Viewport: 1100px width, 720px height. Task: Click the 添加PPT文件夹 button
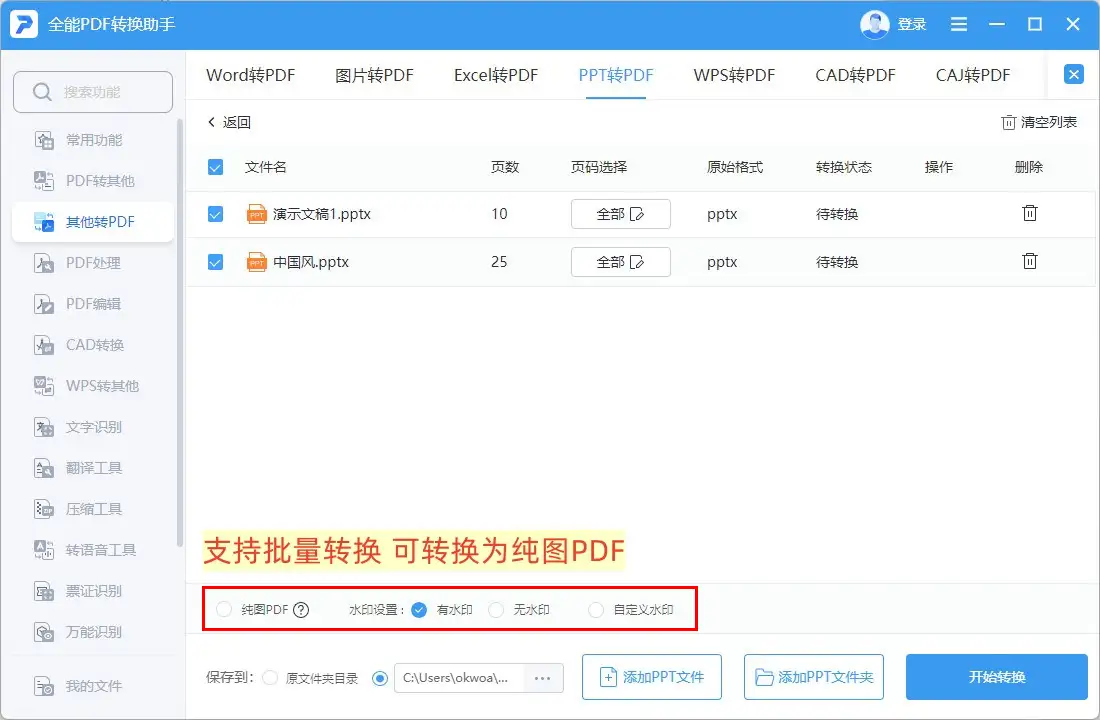pos(814,677)
